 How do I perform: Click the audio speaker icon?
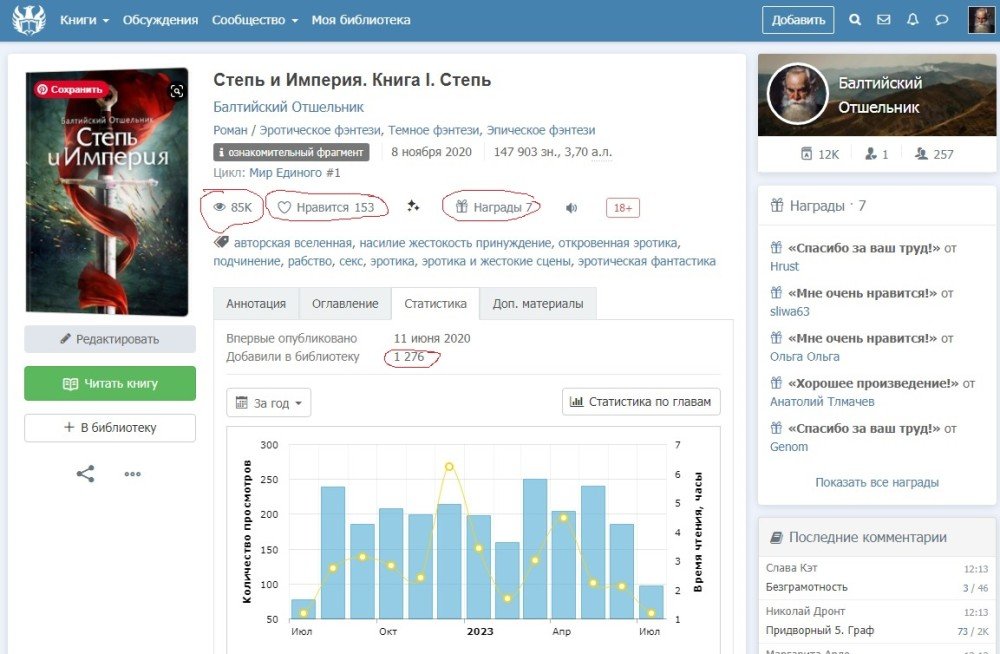click(x=571, y=208)
